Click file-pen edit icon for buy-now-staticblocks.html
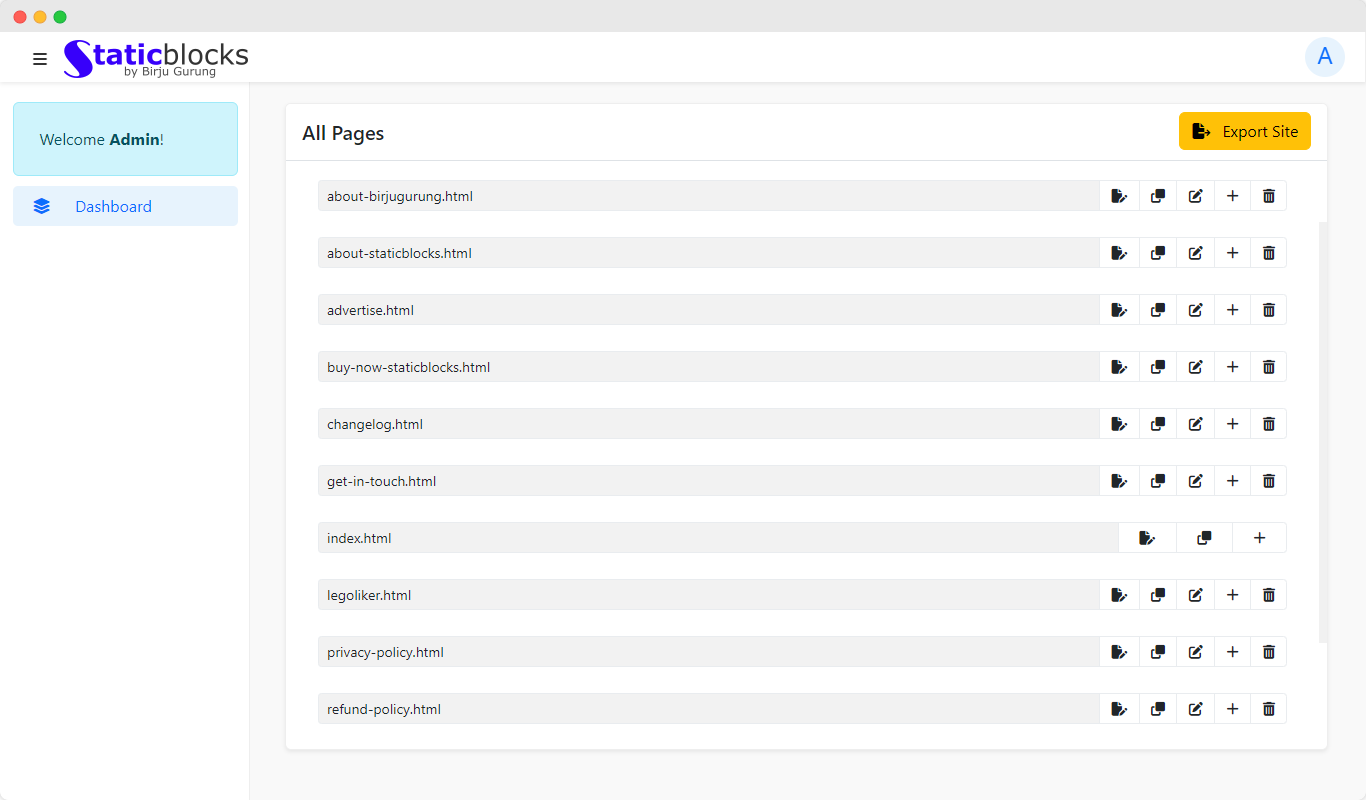Image resolution: width=1366 pixels, height=800 pixels. [x=1120, y=367]
